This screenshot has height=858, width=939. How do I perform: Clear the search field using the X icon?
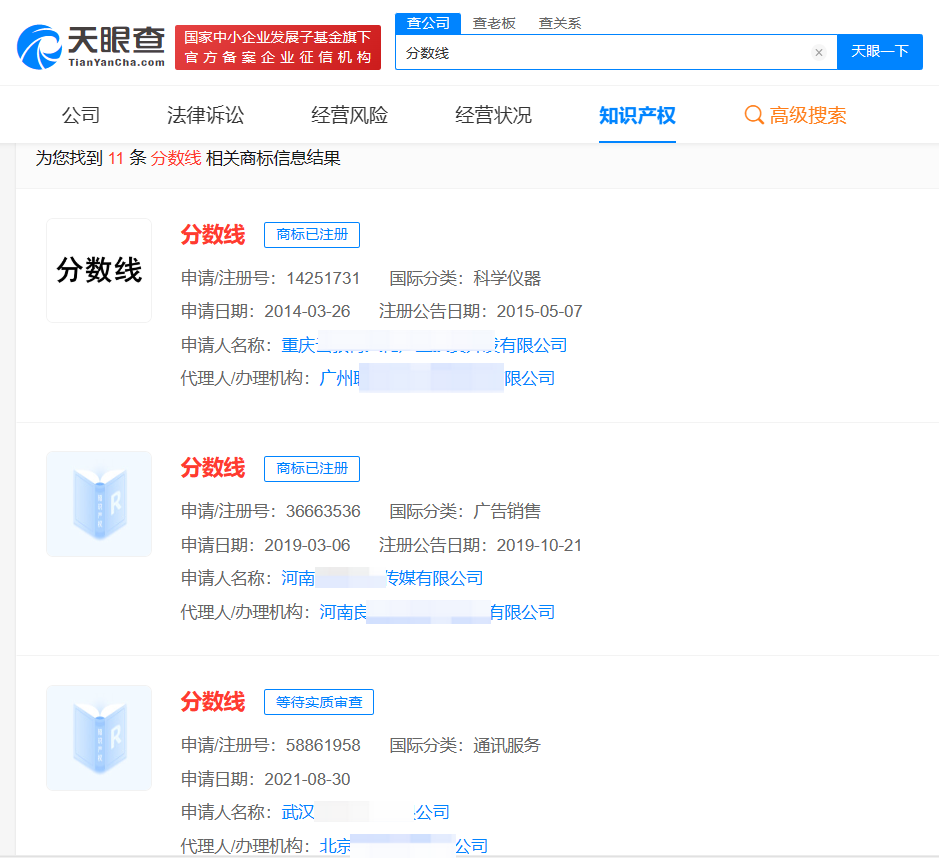click(x=818, y=51)
